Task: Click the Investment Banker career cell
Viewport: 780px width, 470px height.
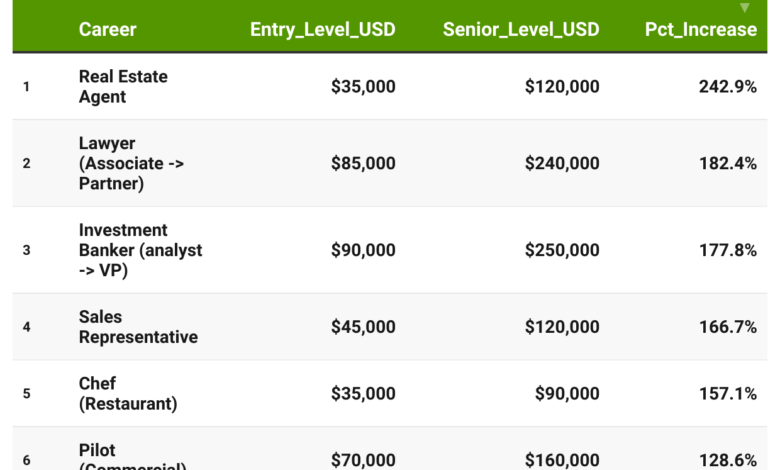Action: (x=140, y=250)
